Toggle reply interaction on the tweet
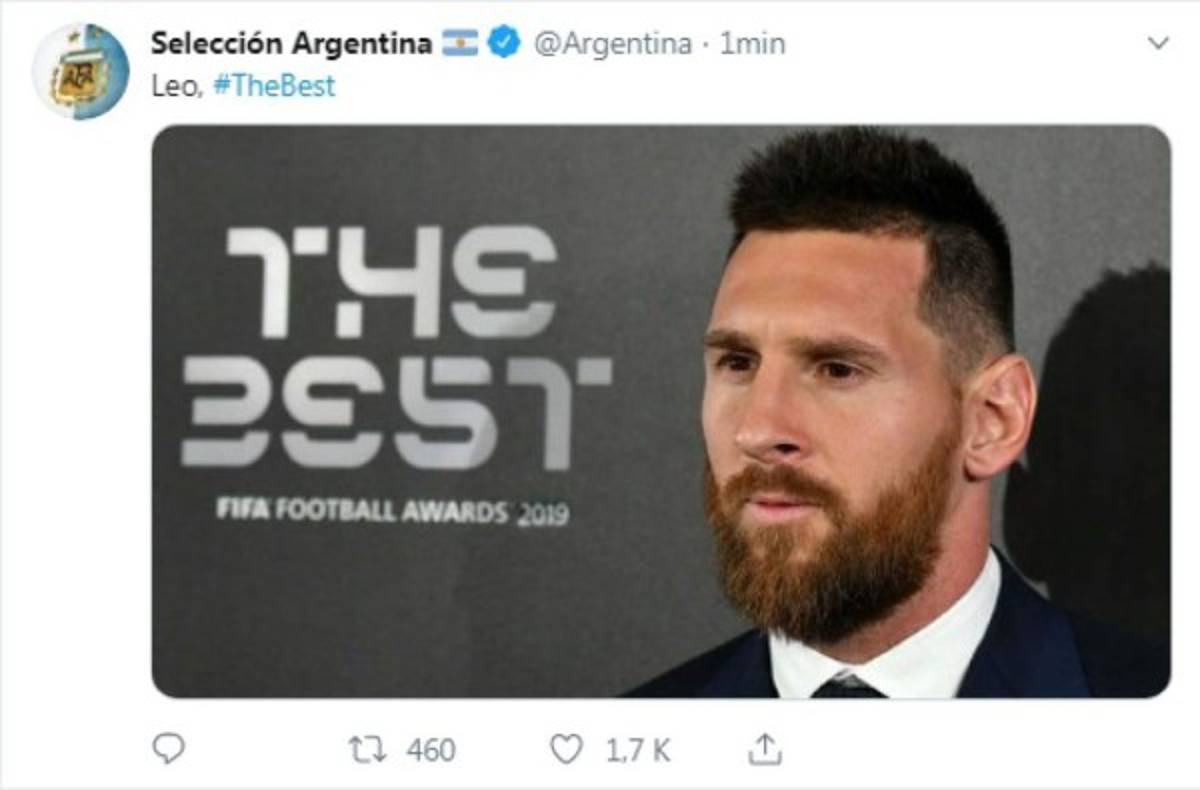1200x790 pixels. pyautogui.click(x=171, y=746)
